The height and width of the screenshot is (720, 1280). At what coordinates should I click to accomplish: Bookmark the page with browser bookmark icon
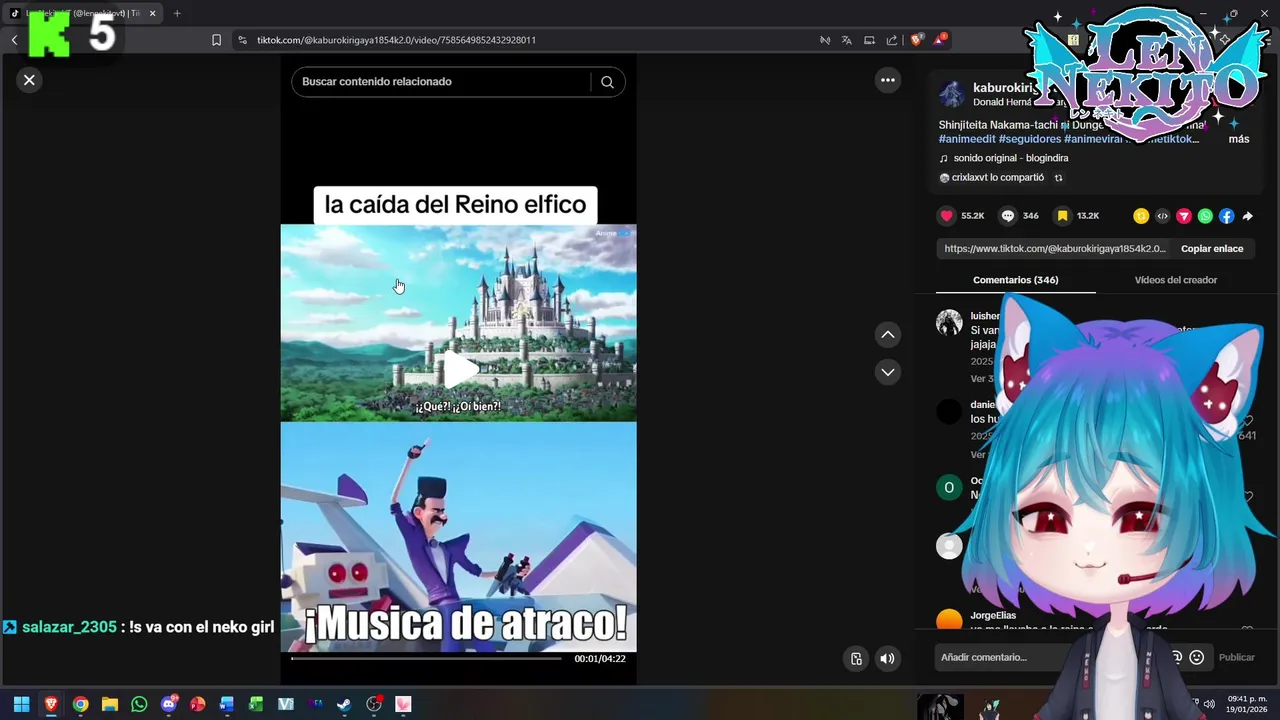point(216,40)
